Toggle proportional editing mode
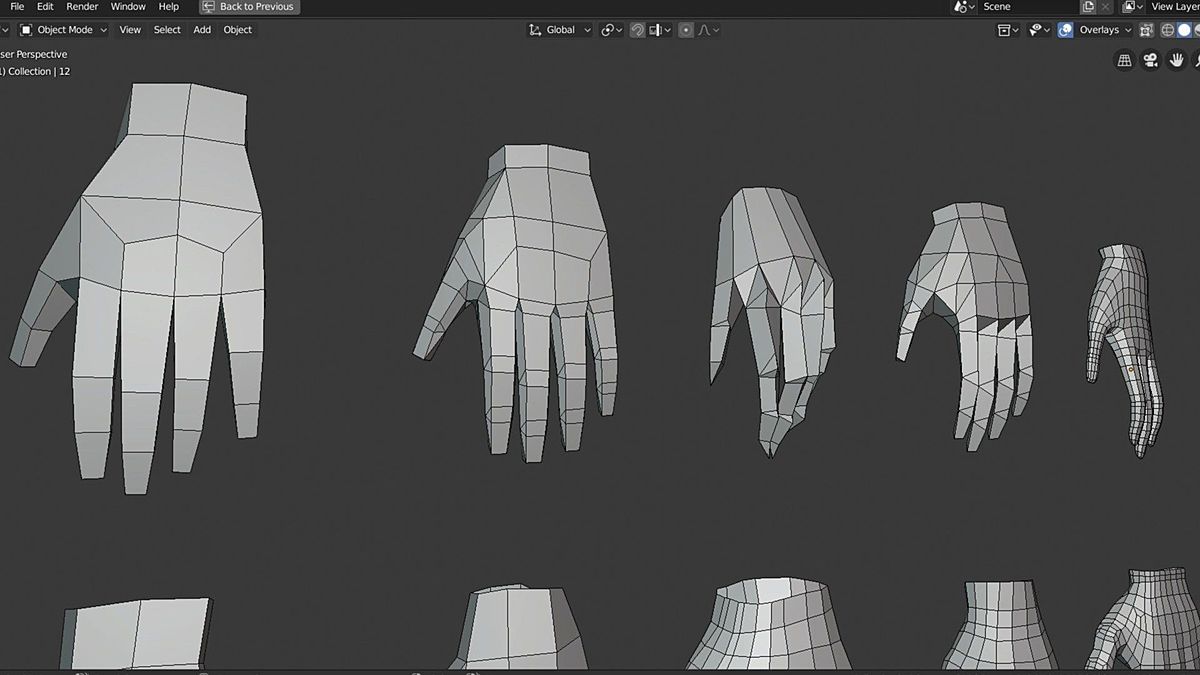Screen dimensions: 1200x675 pyautogui.click(x=686, y=30)
